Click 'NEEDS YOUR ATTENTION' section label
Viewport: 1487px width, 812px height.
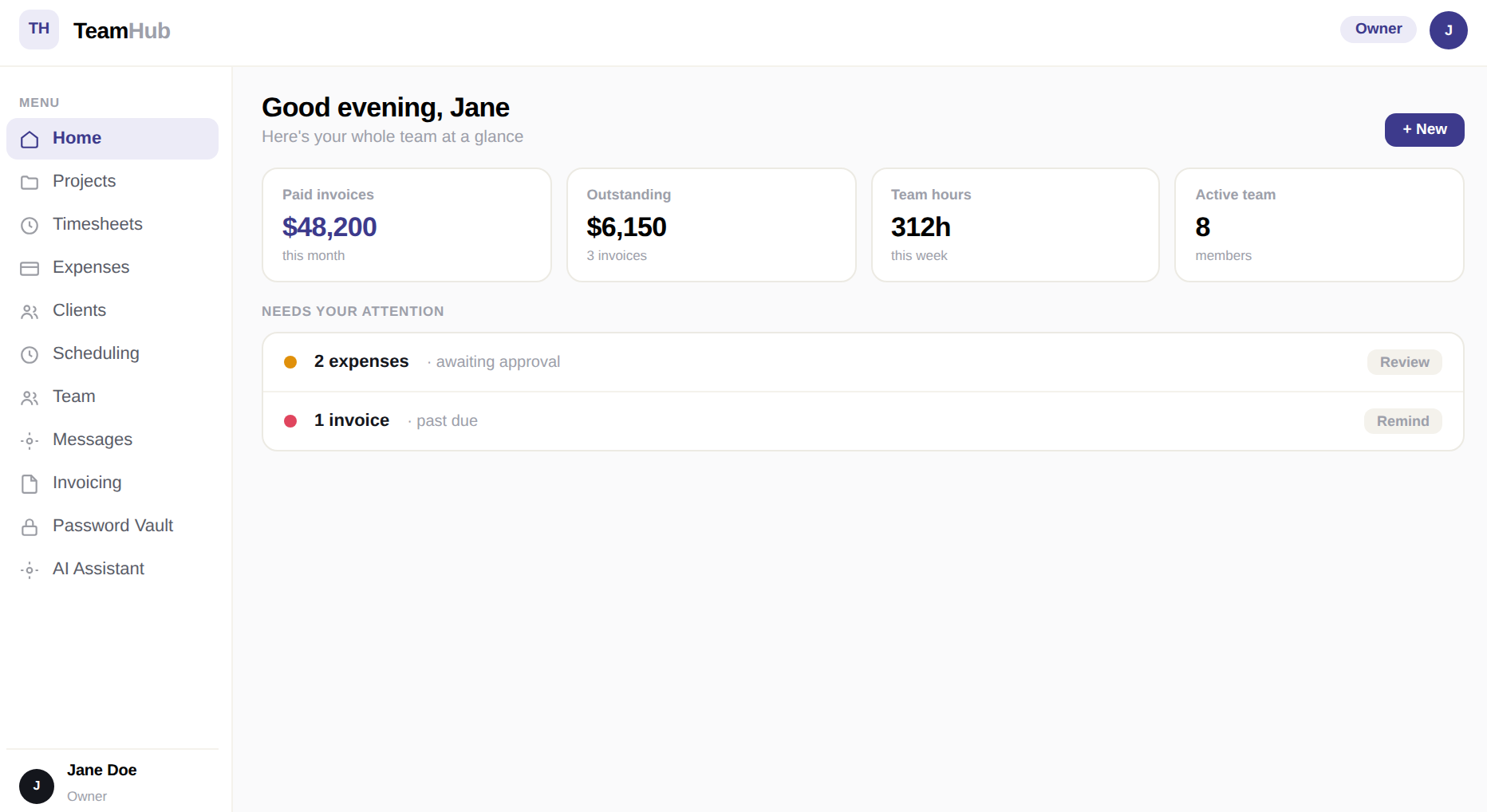point(353,312)
